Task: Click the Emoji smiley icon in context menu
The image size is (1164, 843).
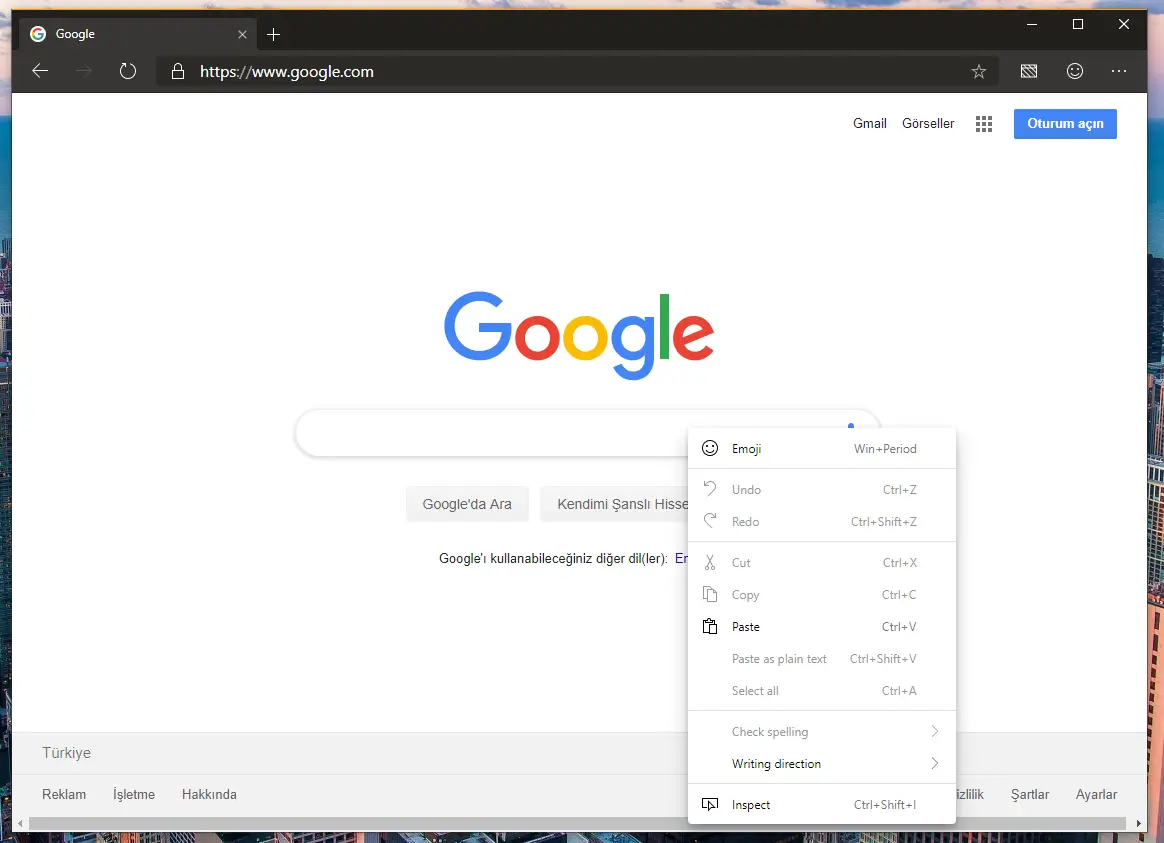Action: click(710, 448)
